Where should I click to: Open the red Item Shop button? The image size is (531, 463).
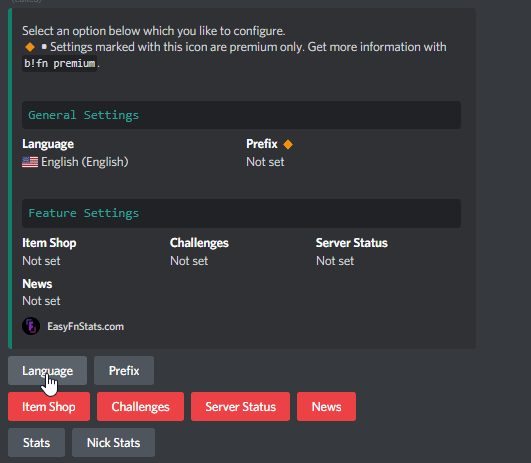[x=49, y=406]
